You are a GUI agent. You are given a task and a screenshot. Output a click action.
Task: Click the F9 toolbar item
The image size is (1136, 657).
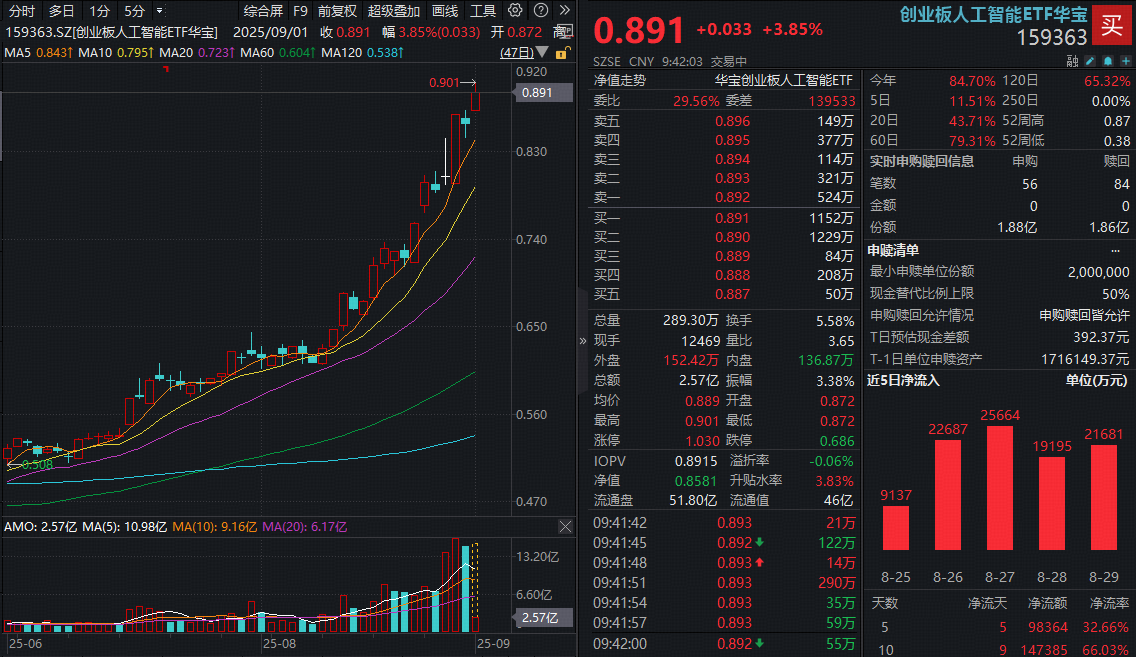tap(300, 11)
